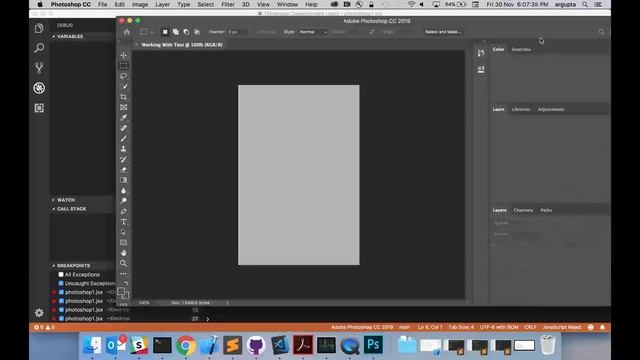Select the Zoom tool
The image size is (640, 360).
[x=123, y=263]
